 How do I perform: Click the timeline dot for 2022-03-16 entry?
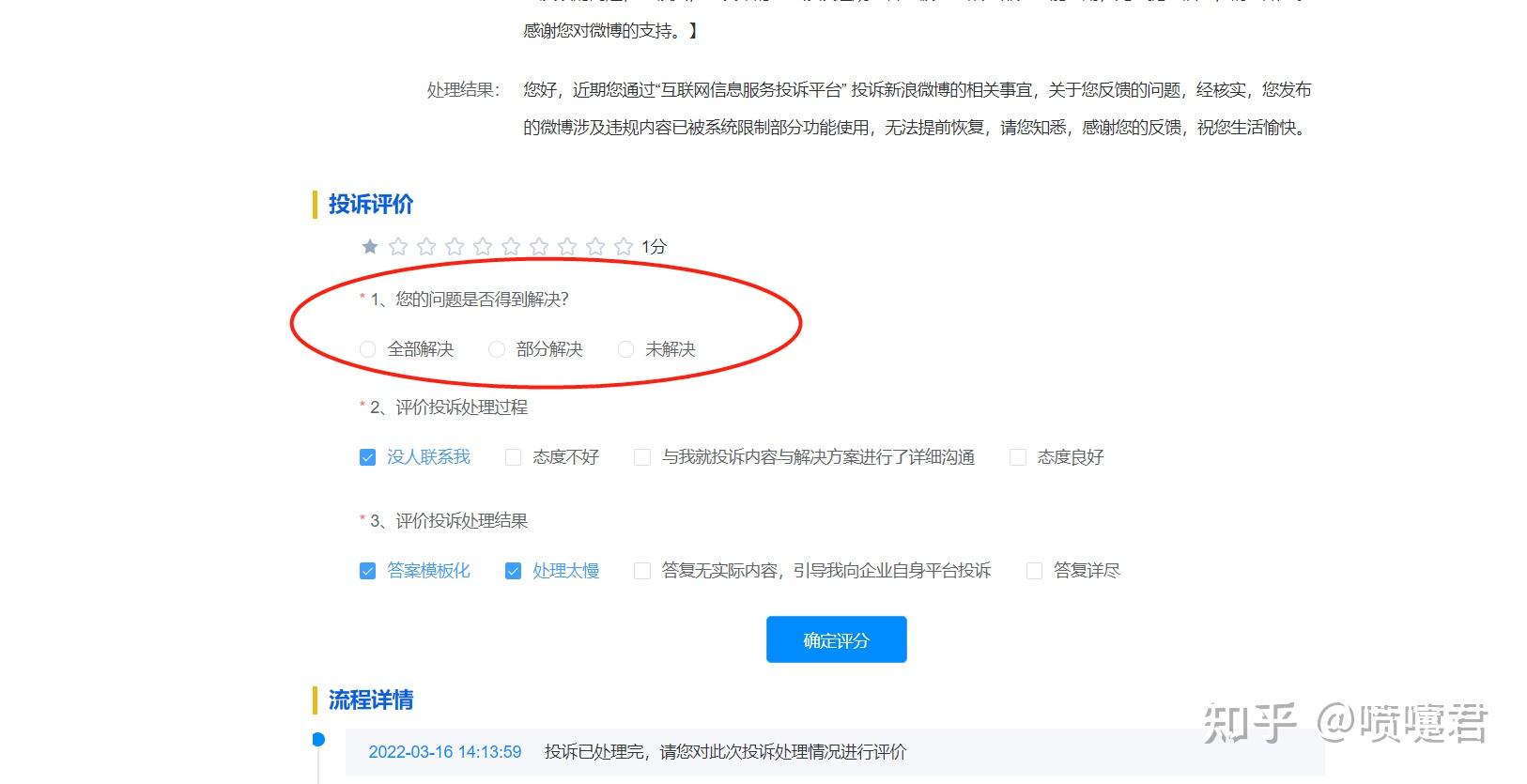(x=318, y=740)
